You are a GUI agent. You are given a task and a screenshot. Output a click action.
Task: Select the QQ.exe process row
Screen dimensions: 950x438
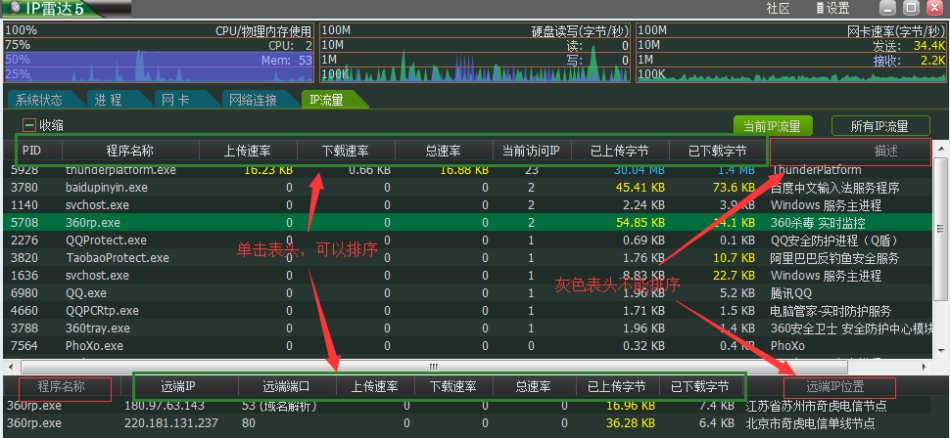[467, 293]
